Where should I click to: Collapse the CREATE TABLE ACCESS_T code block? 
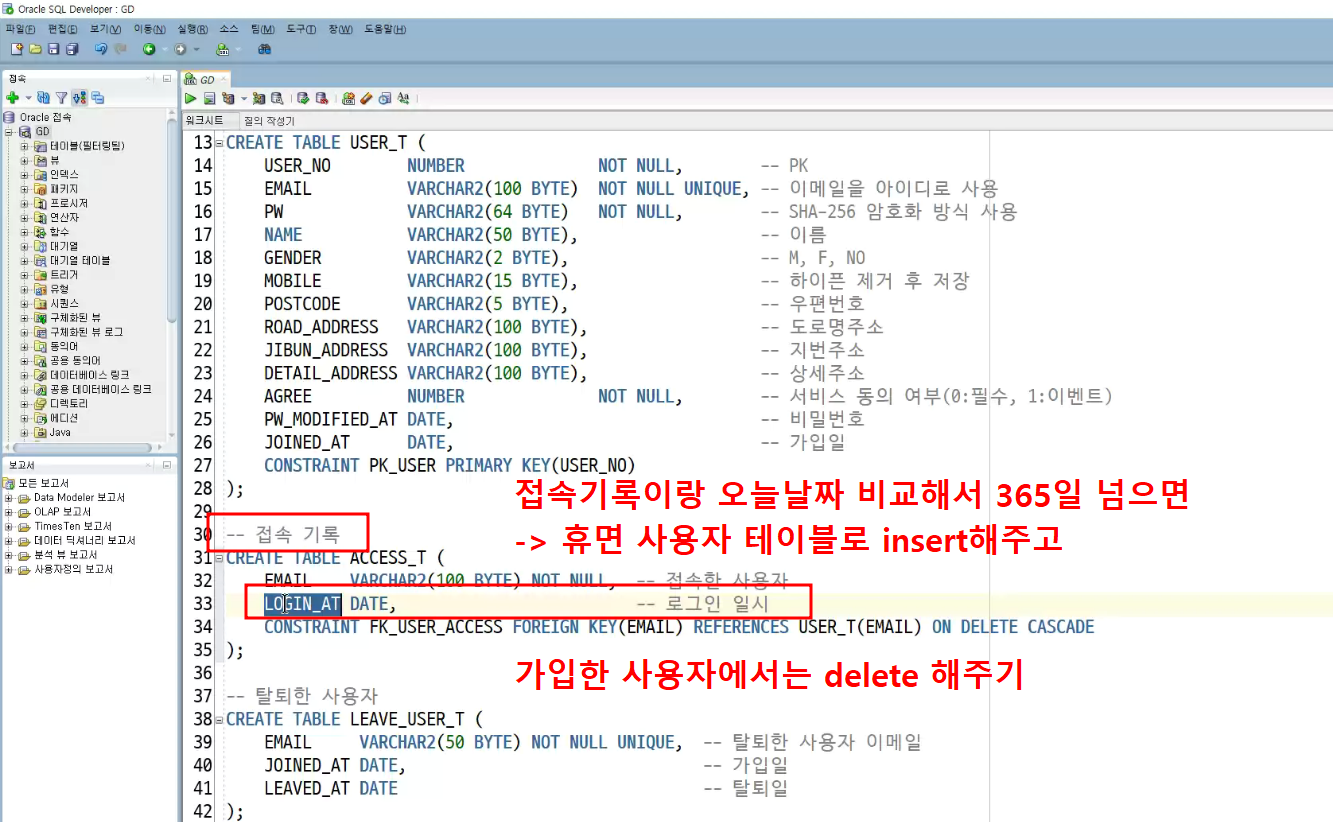220,558
